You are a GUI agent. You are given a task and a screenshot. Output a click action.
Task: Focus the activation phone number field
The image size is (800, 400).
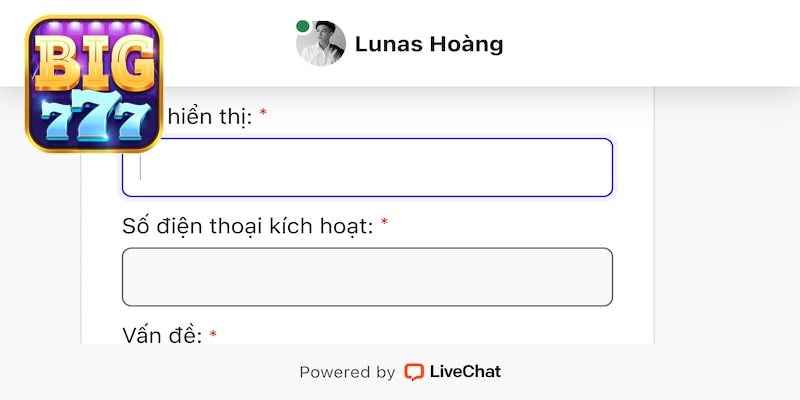pyautogui.click(x=367, y=276)
